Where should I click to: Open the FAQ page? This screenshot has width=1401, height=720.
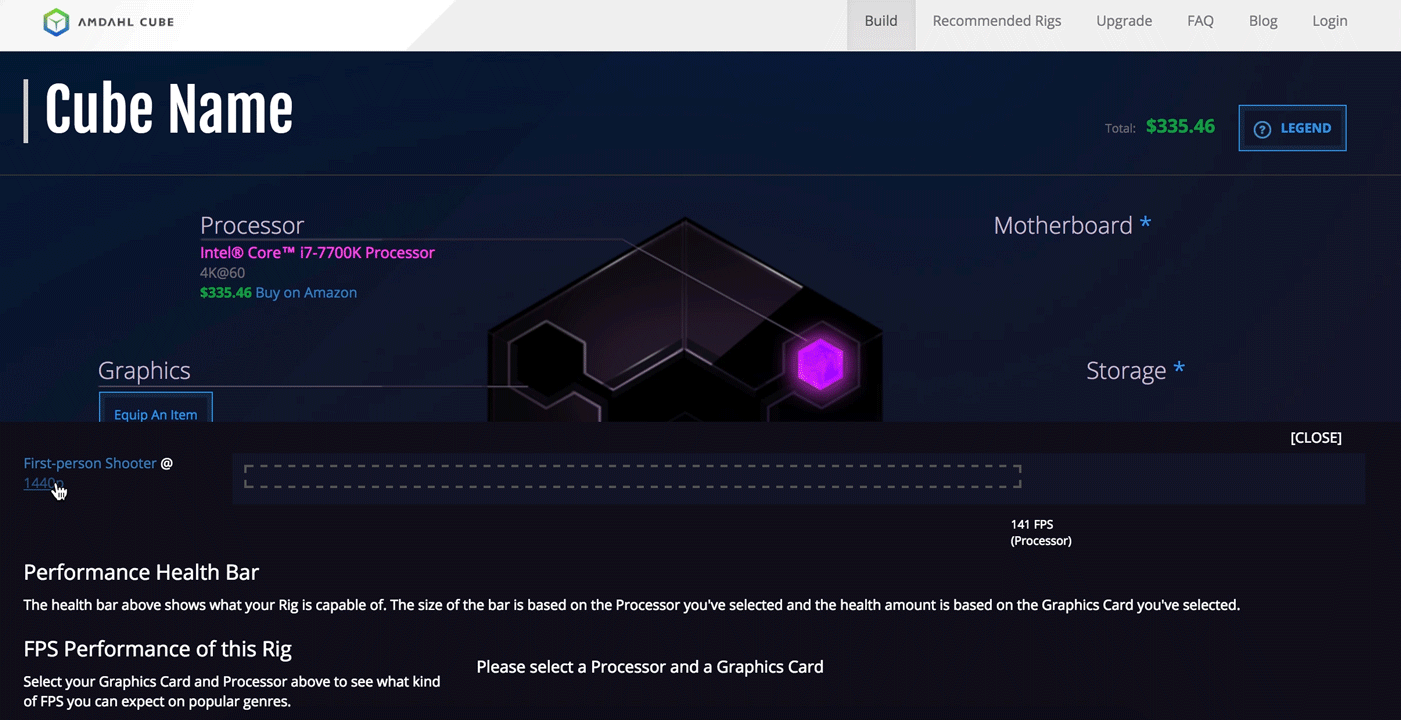coord(1200,21)
